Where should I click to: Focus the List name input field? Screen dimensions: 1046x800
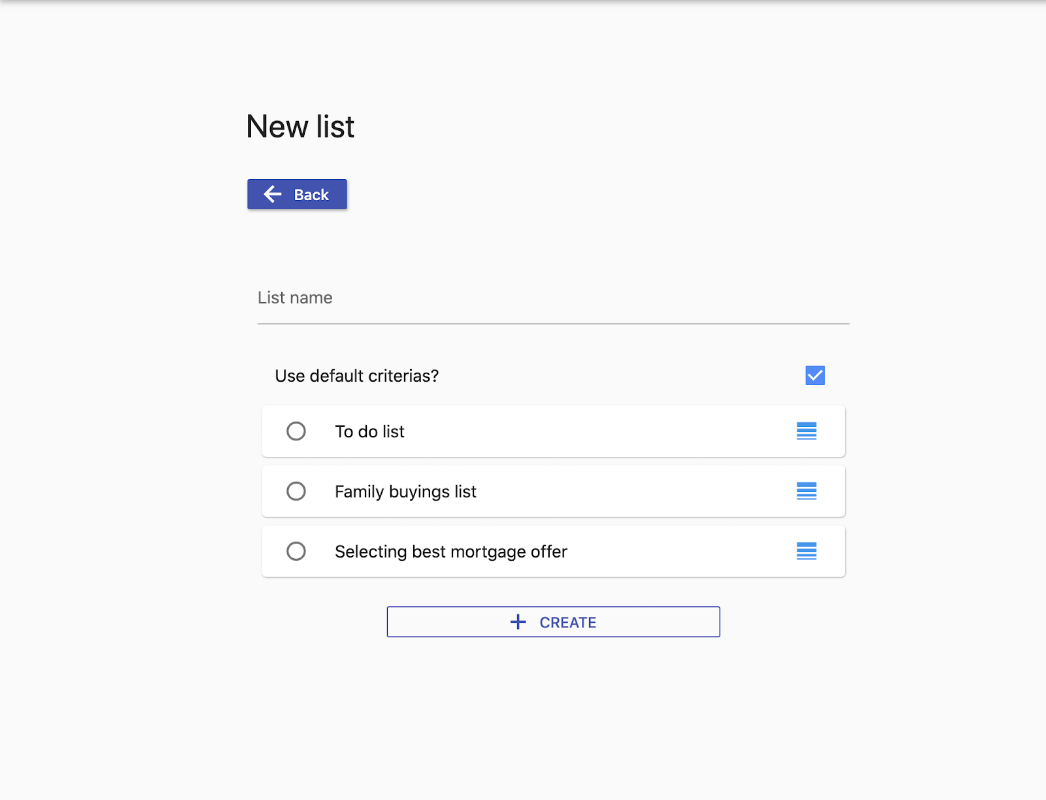(553, 299)
